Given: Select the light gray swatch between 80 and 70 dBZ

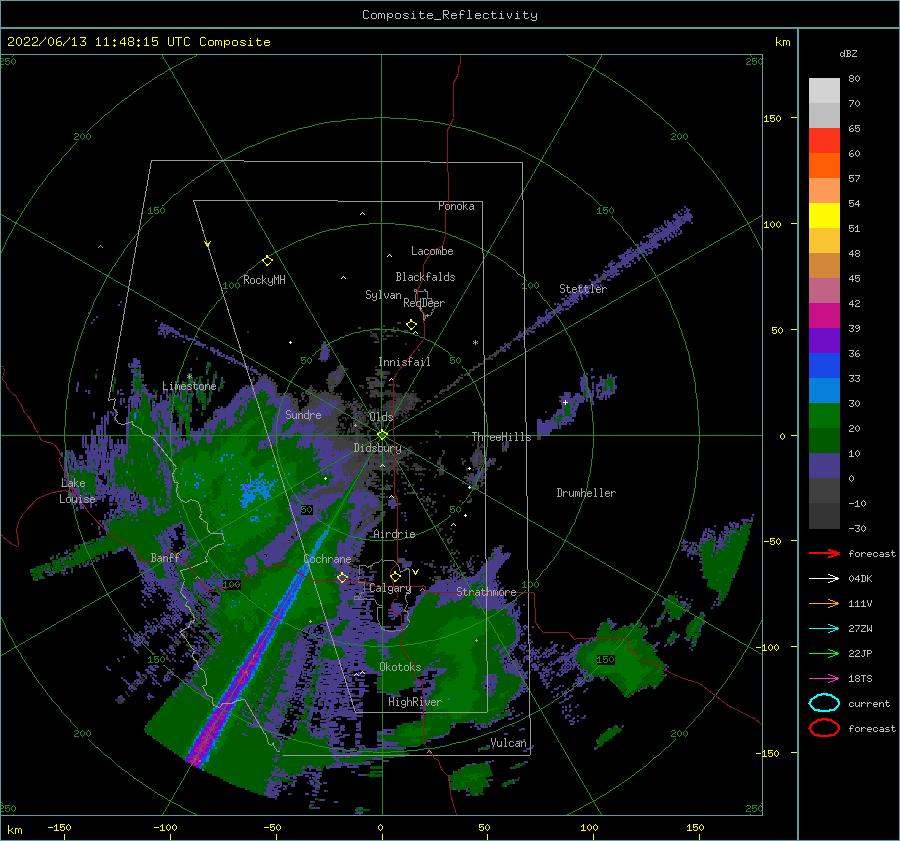Looking at the screenshot, I should (x=824, y=91).
